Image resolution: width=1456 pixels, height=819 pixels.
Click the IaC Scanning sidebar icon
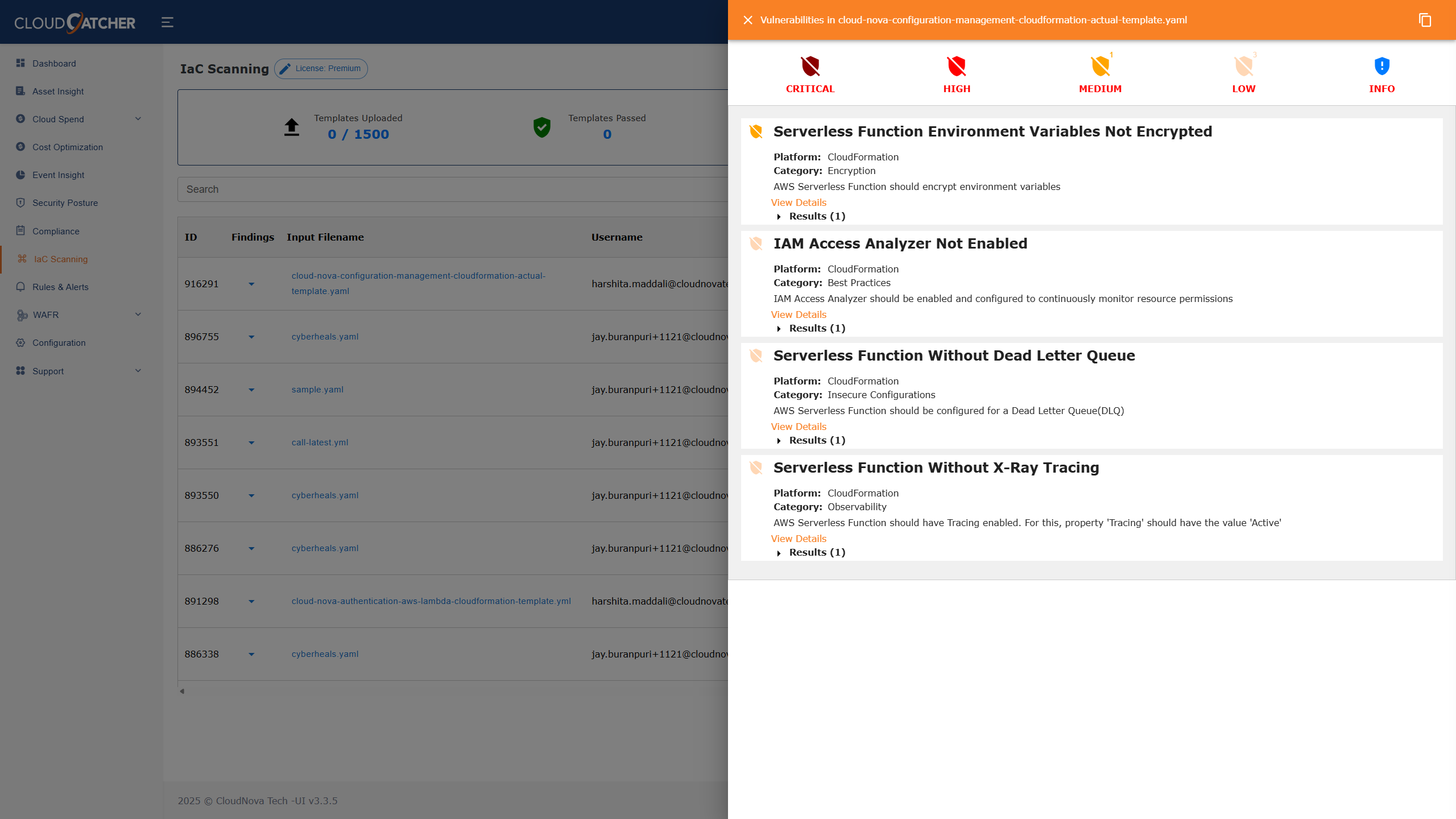(x=22, y=259)
